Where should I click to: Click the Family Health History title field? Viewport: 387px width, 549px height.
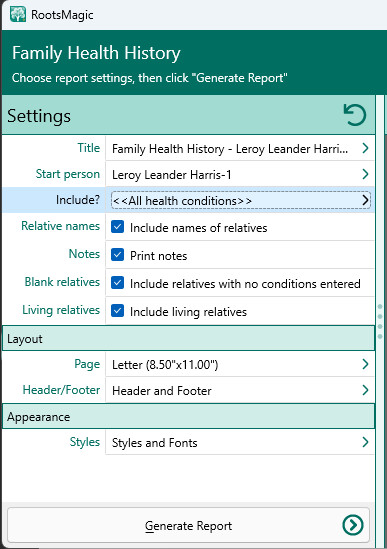click(x=240, y=148)
